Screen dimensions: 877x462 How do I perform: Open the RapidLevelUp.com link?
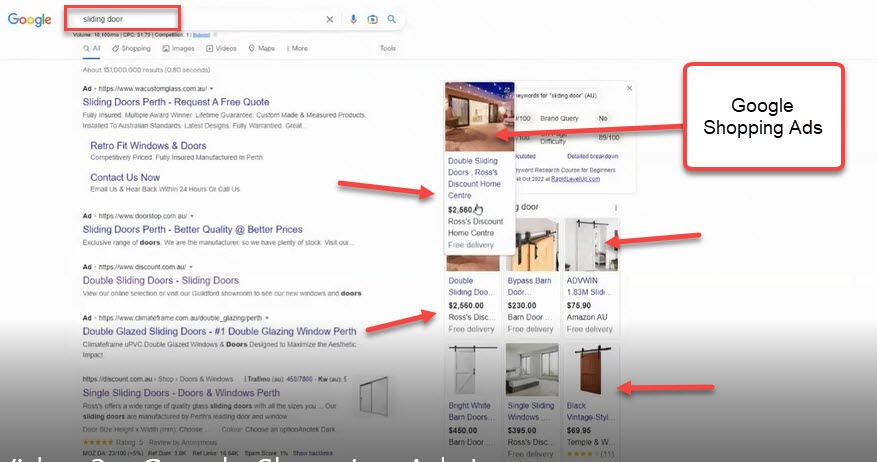[575, 179]
